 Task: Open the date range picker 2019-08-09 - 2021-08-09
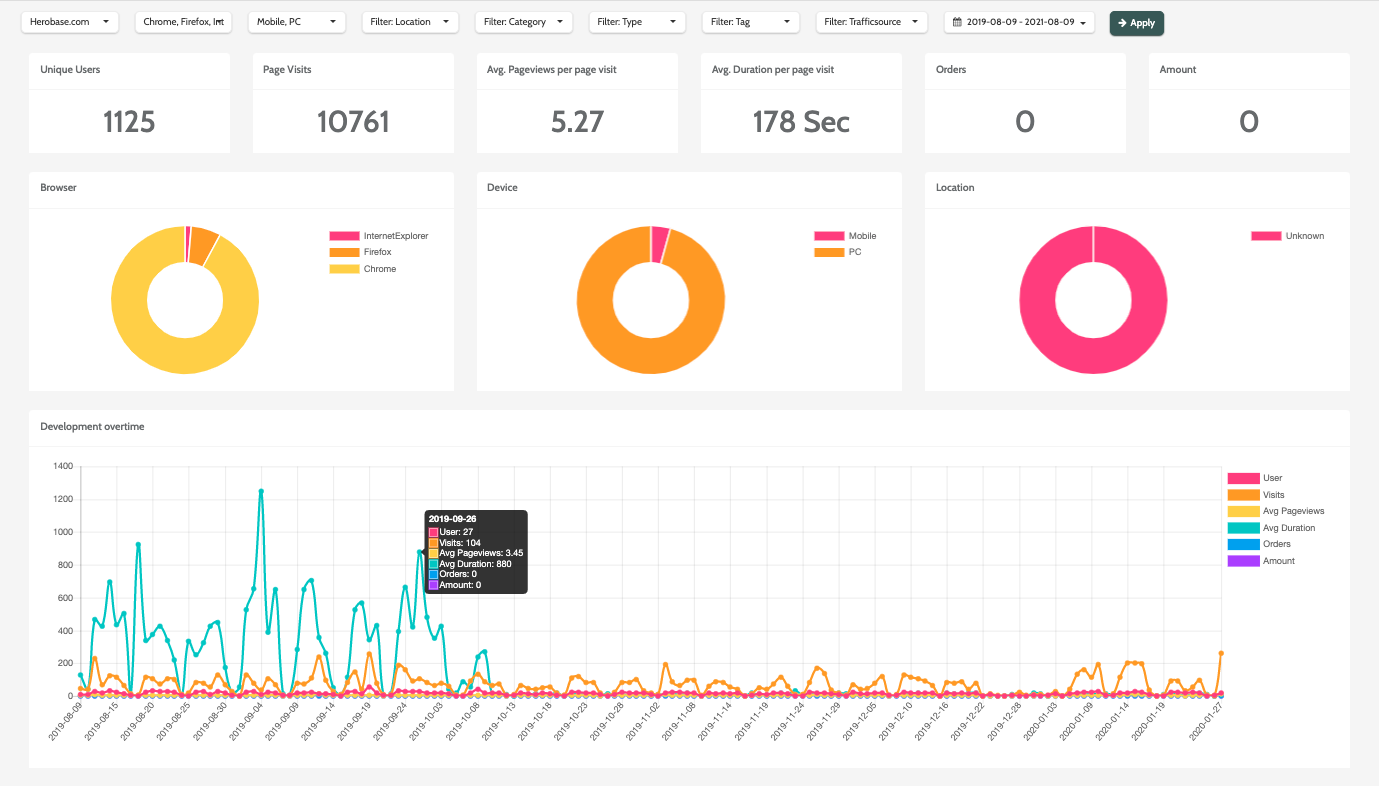[1019, 22]
